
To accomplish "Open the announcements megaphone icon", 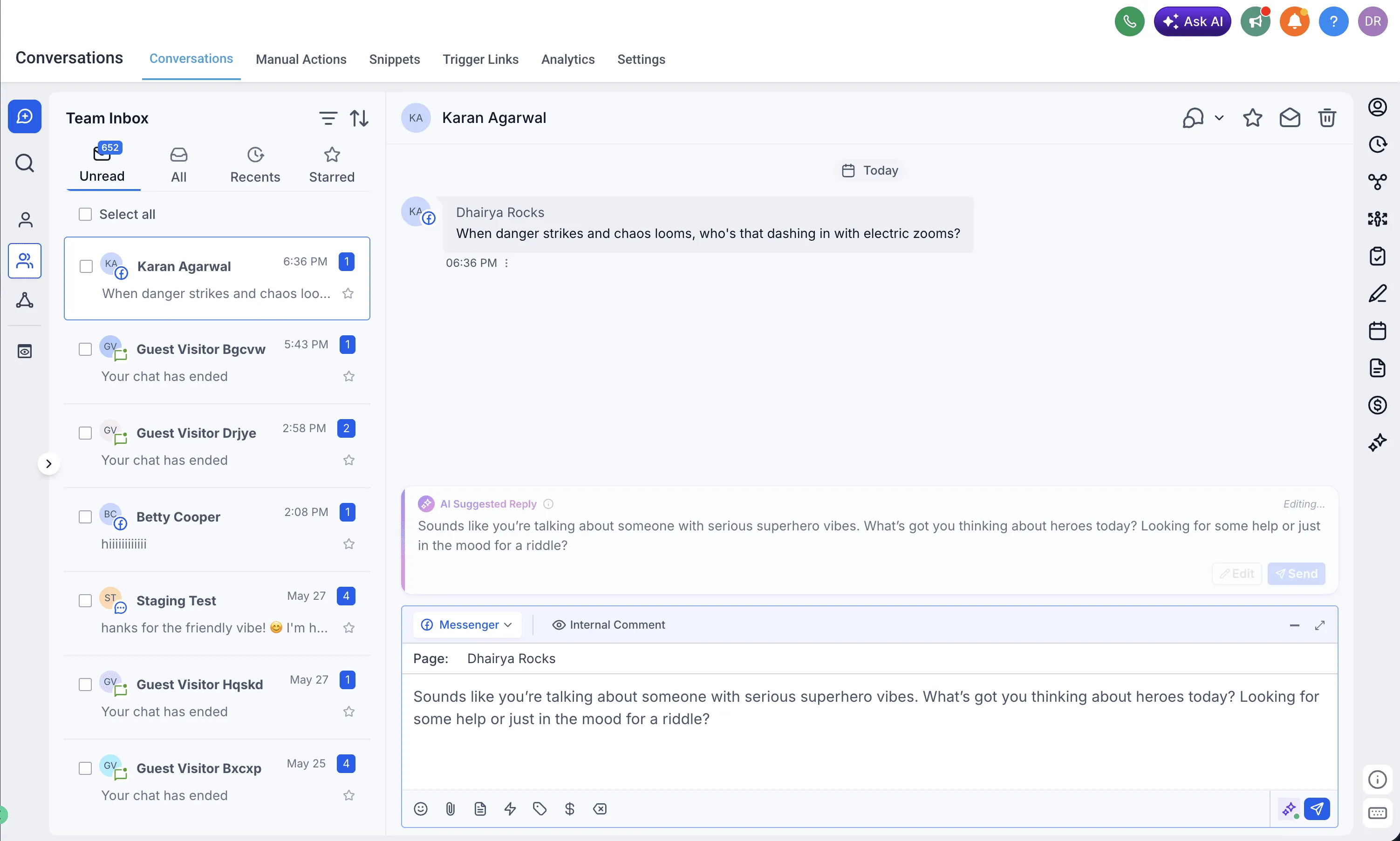I will click(1256, 21).
